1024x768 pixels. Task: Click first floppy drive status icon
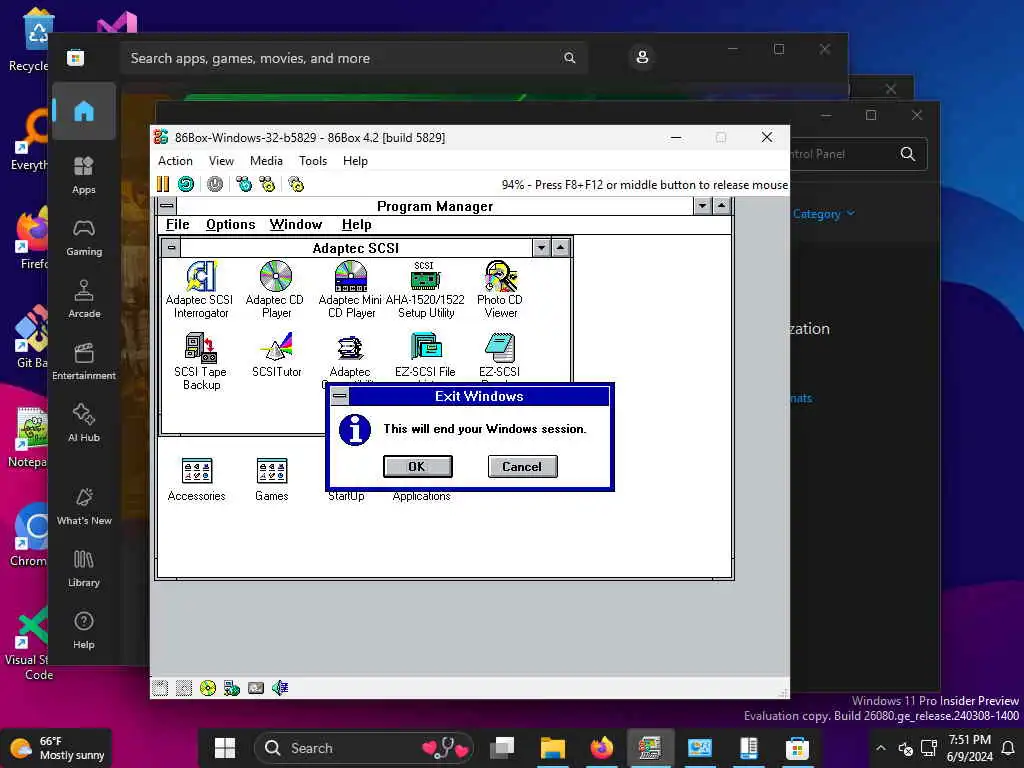(x=160, y=688)
